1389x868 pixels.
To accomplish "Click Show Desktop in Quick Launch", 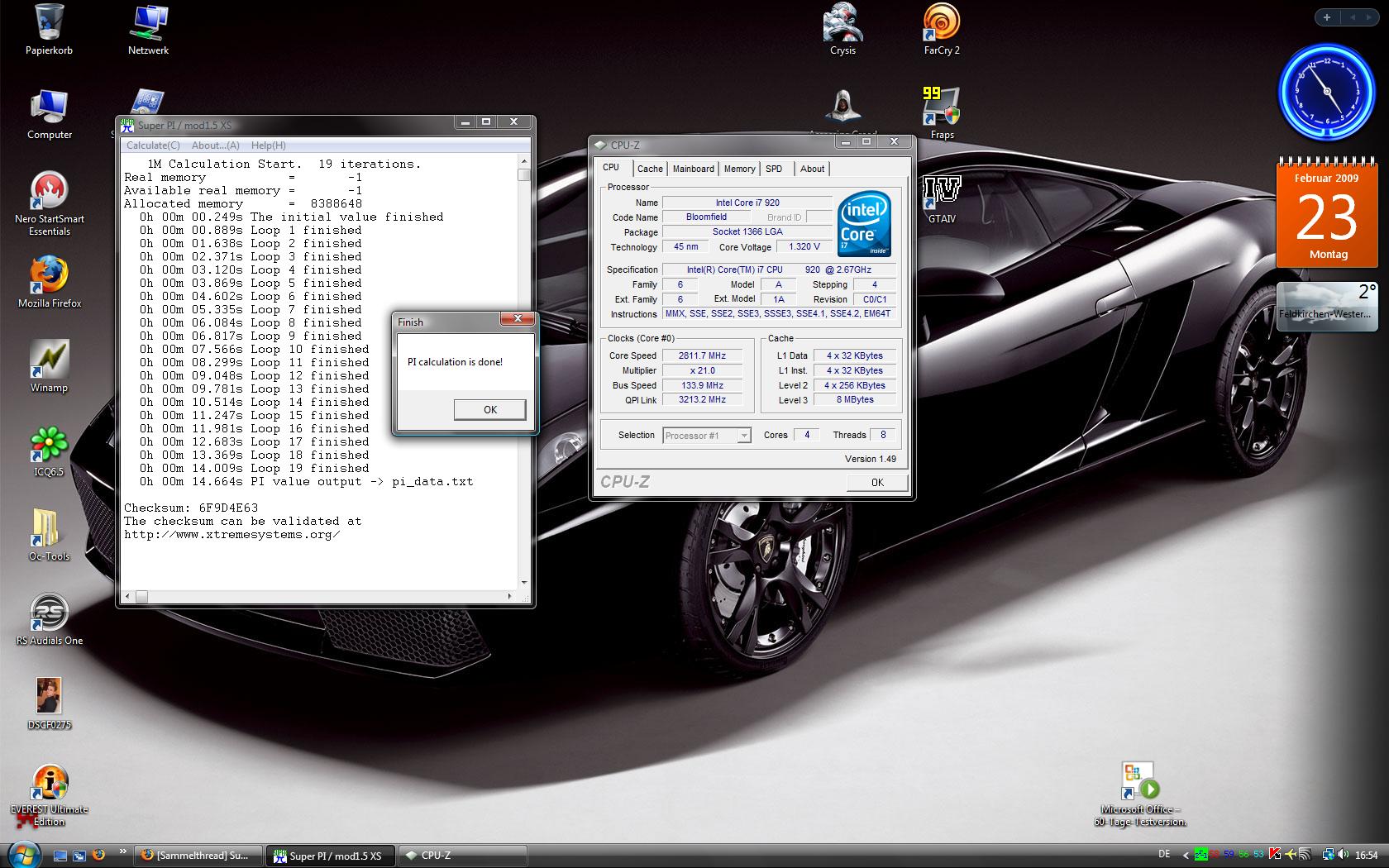I will tap(60, 855).
